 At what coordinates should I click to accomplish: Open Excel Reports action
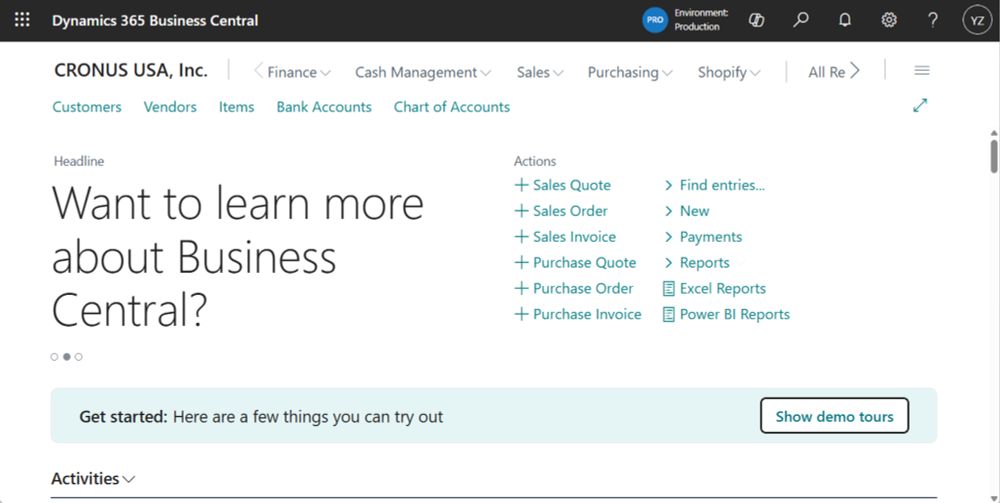pyautogui.click(x=714, y=289)
